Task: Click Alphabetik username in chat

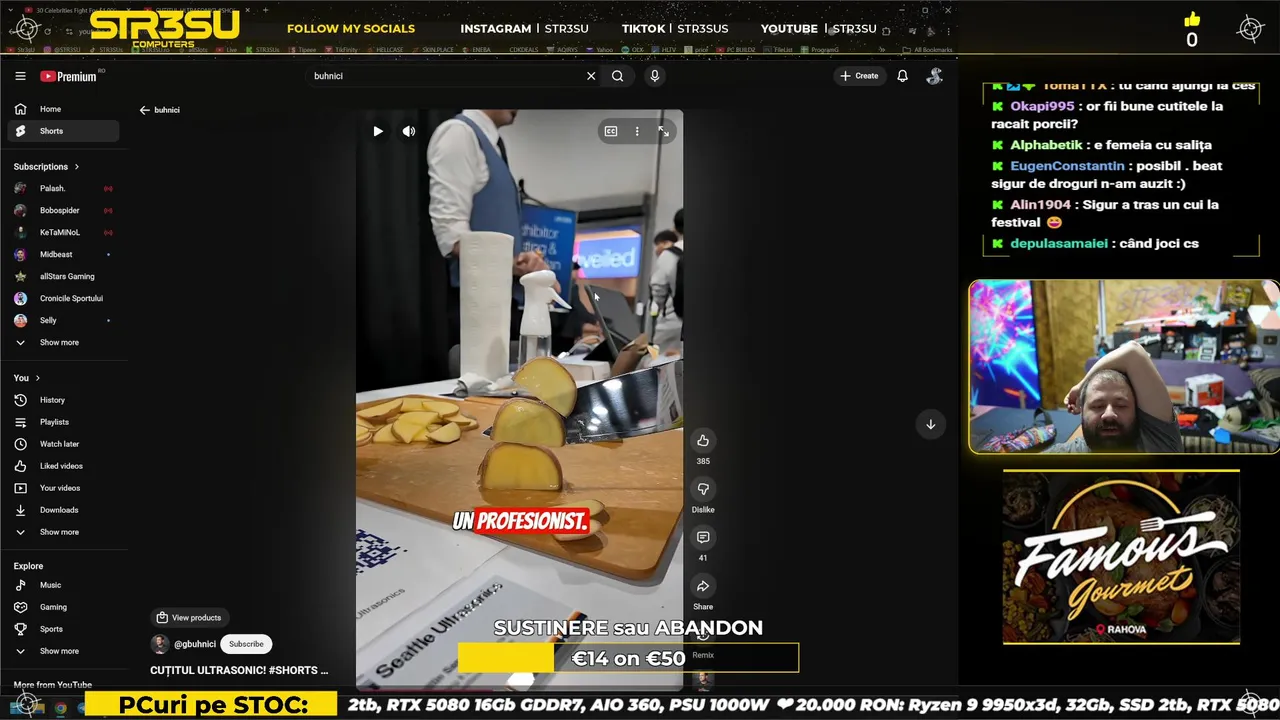Action: click(x=1047, y=145)
